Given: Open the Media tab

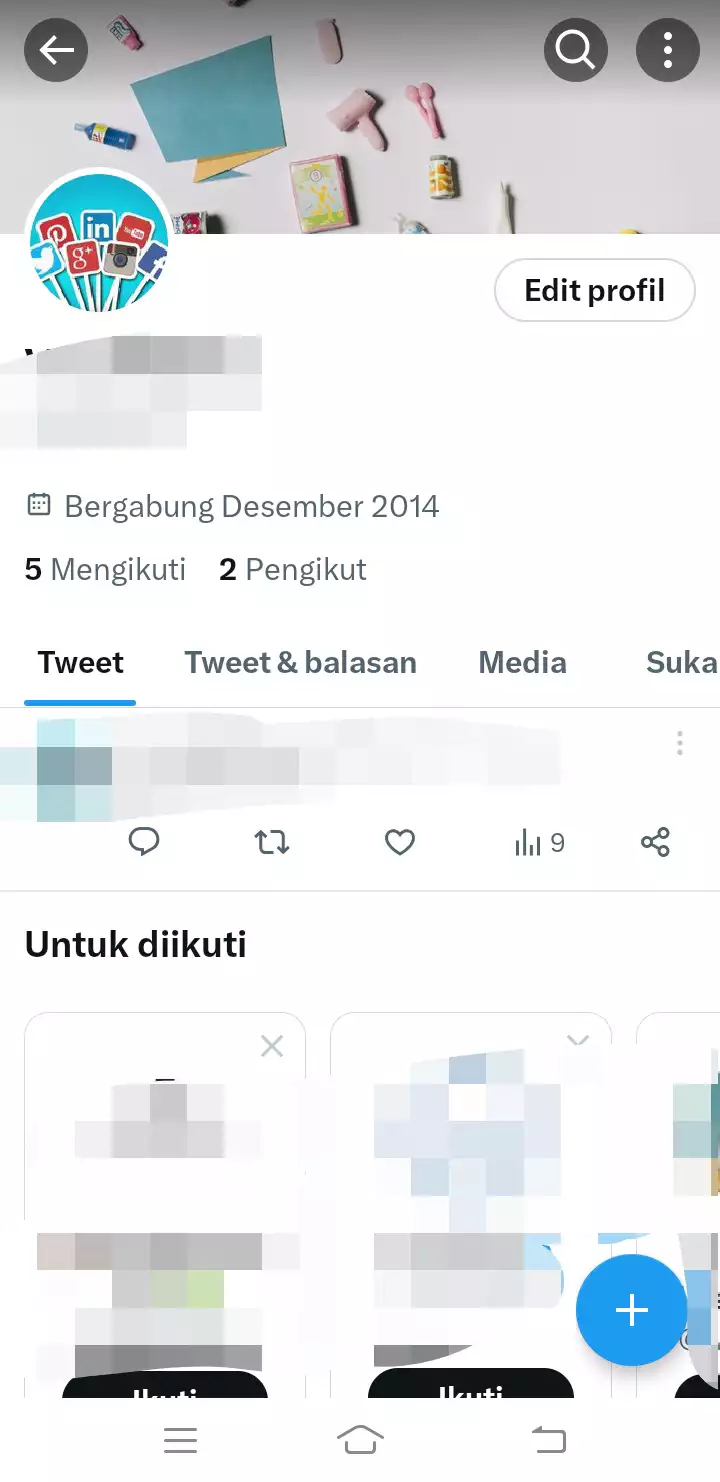Looking at the screenshot, I should coord(522,662).
